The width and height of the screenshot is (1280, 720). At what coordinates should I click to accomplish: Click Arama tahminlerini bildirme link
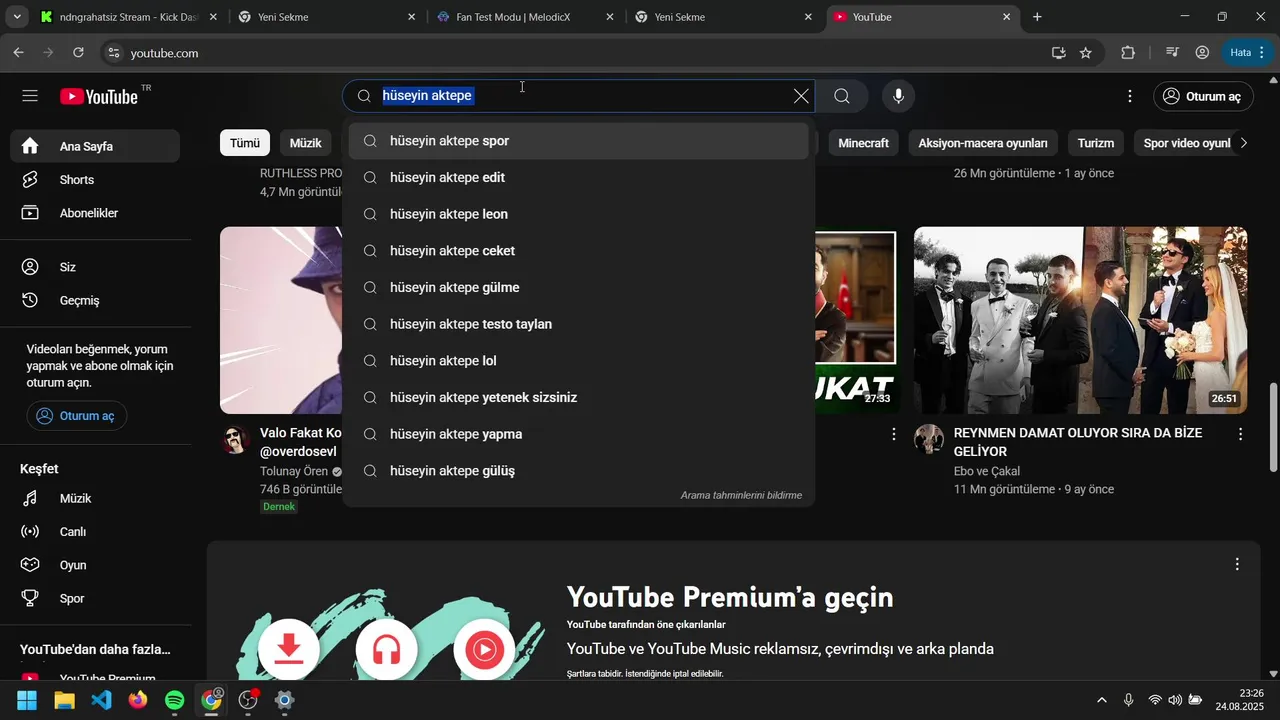(x=741, y=495)
